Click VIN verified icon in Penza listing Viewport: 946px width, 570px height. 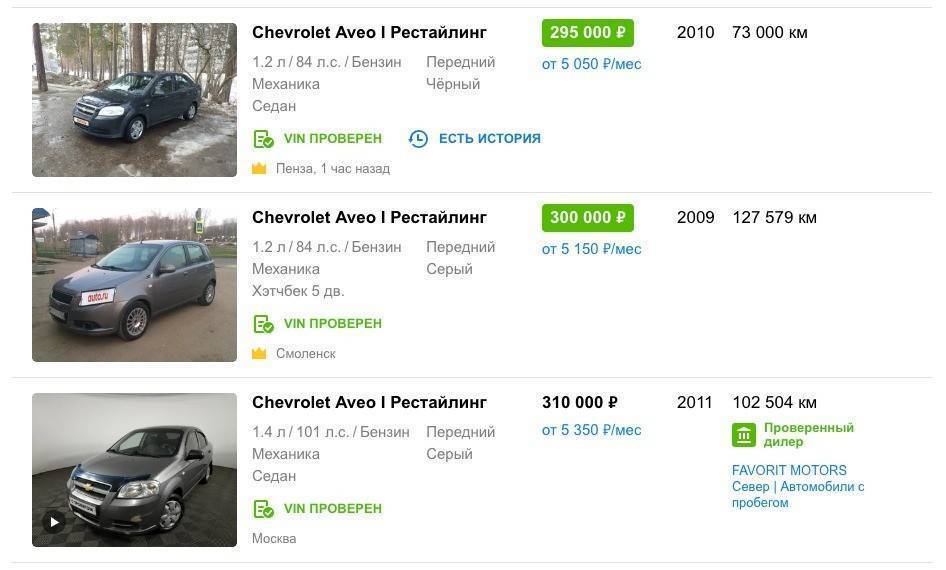(x=263, y=139)
